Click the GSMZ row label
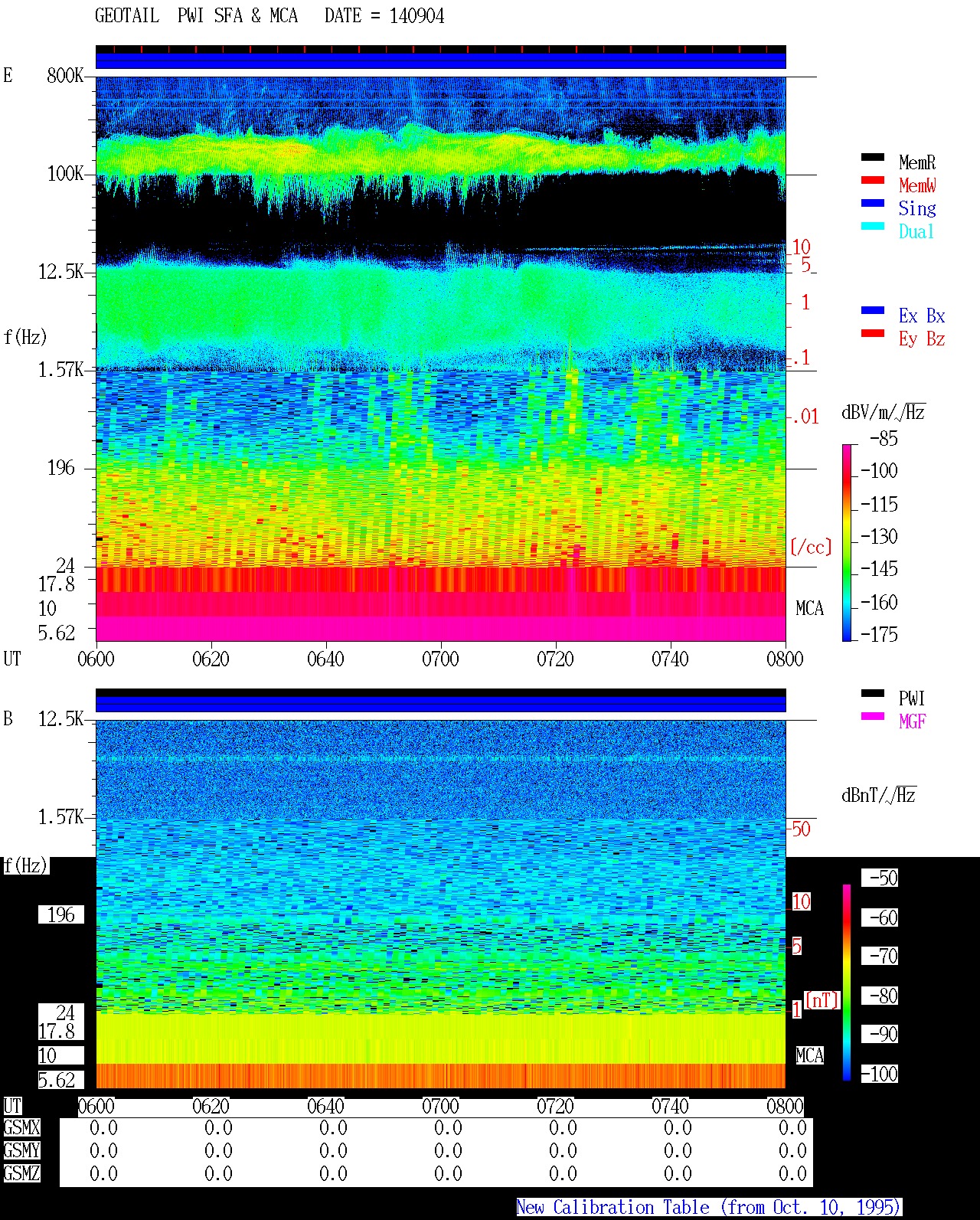The image size is (980, 1220). tap(21, 1173)
